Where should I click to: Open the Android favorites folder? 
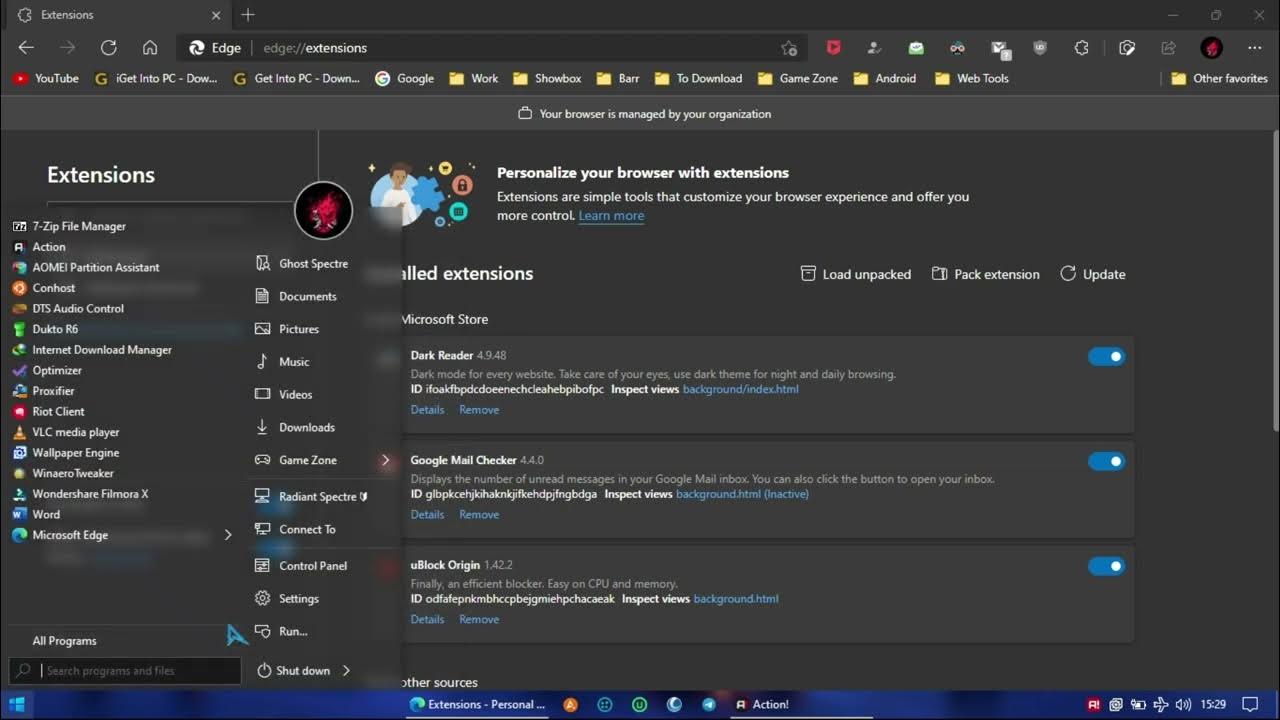(884, 78)
